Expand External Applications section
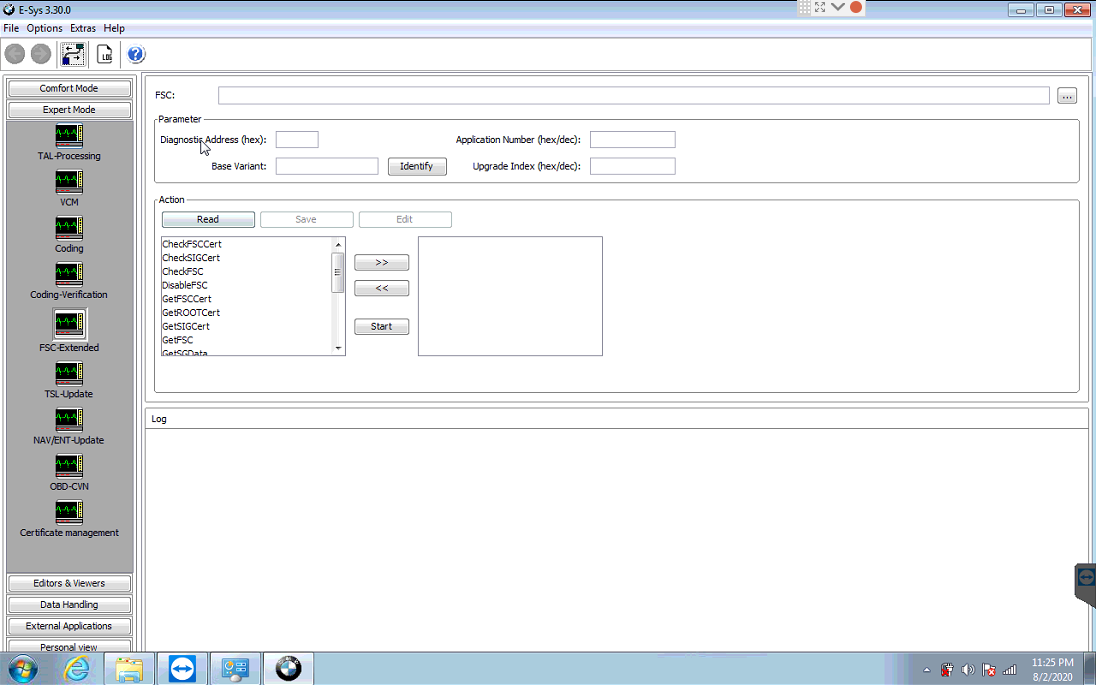This screenshot has width=1096, height=685. (68, 626)
